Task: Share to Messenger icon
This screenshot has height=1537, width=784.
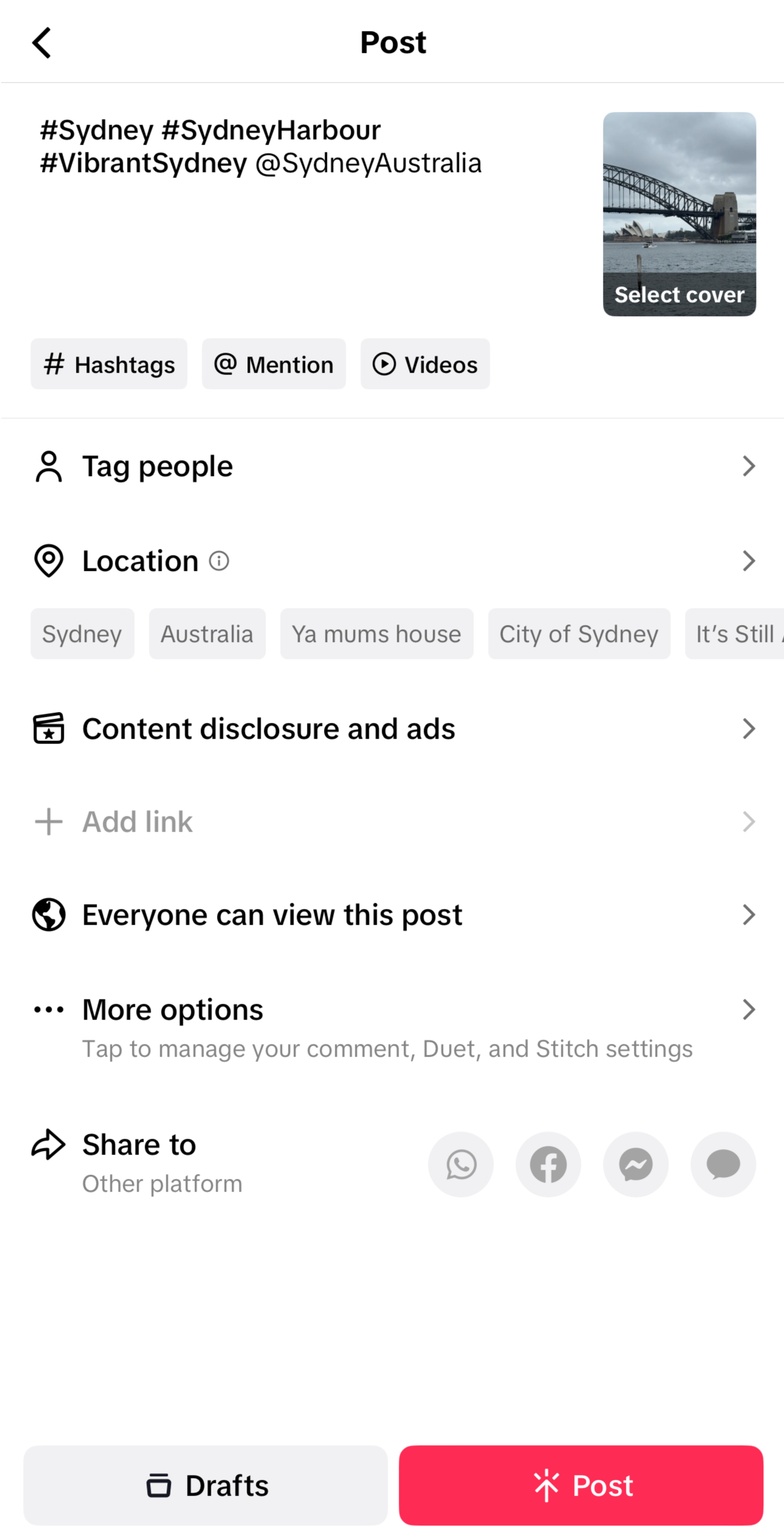Action: click(x=636, y=1164)
